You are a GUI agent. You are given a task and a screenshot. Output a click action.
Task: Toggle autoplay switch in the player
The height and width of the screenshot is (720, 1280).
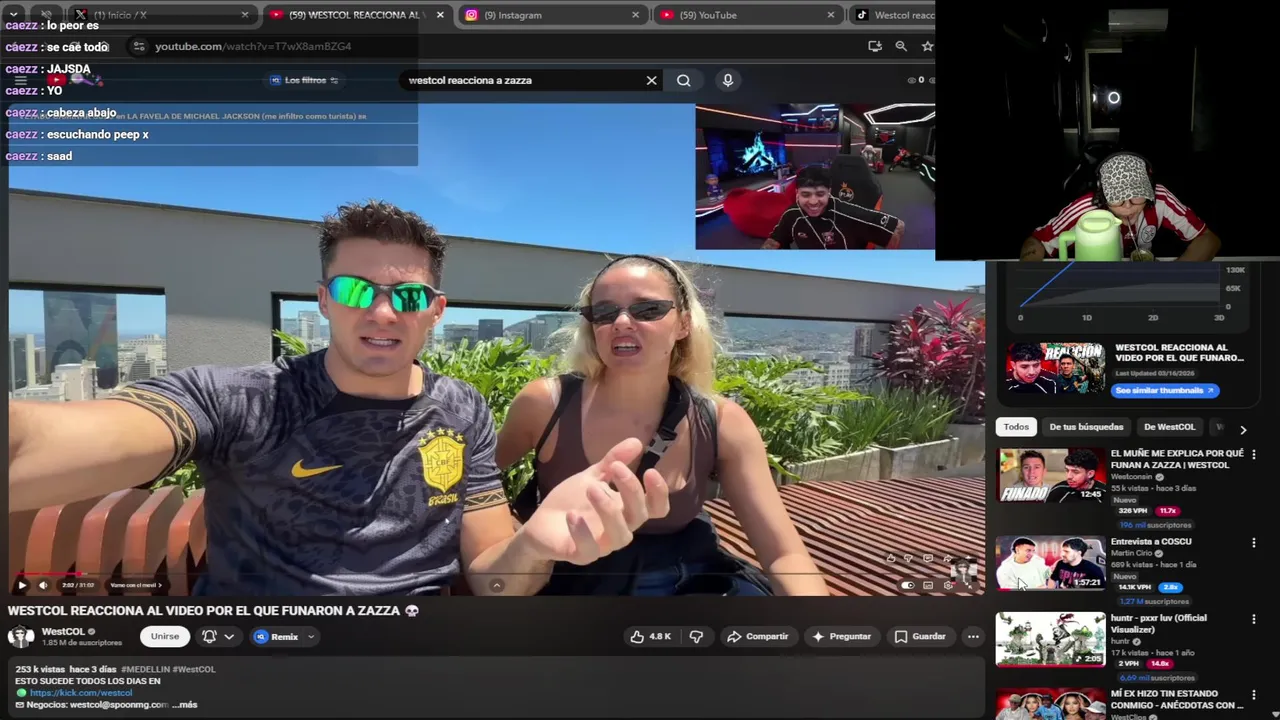point(908,585)
